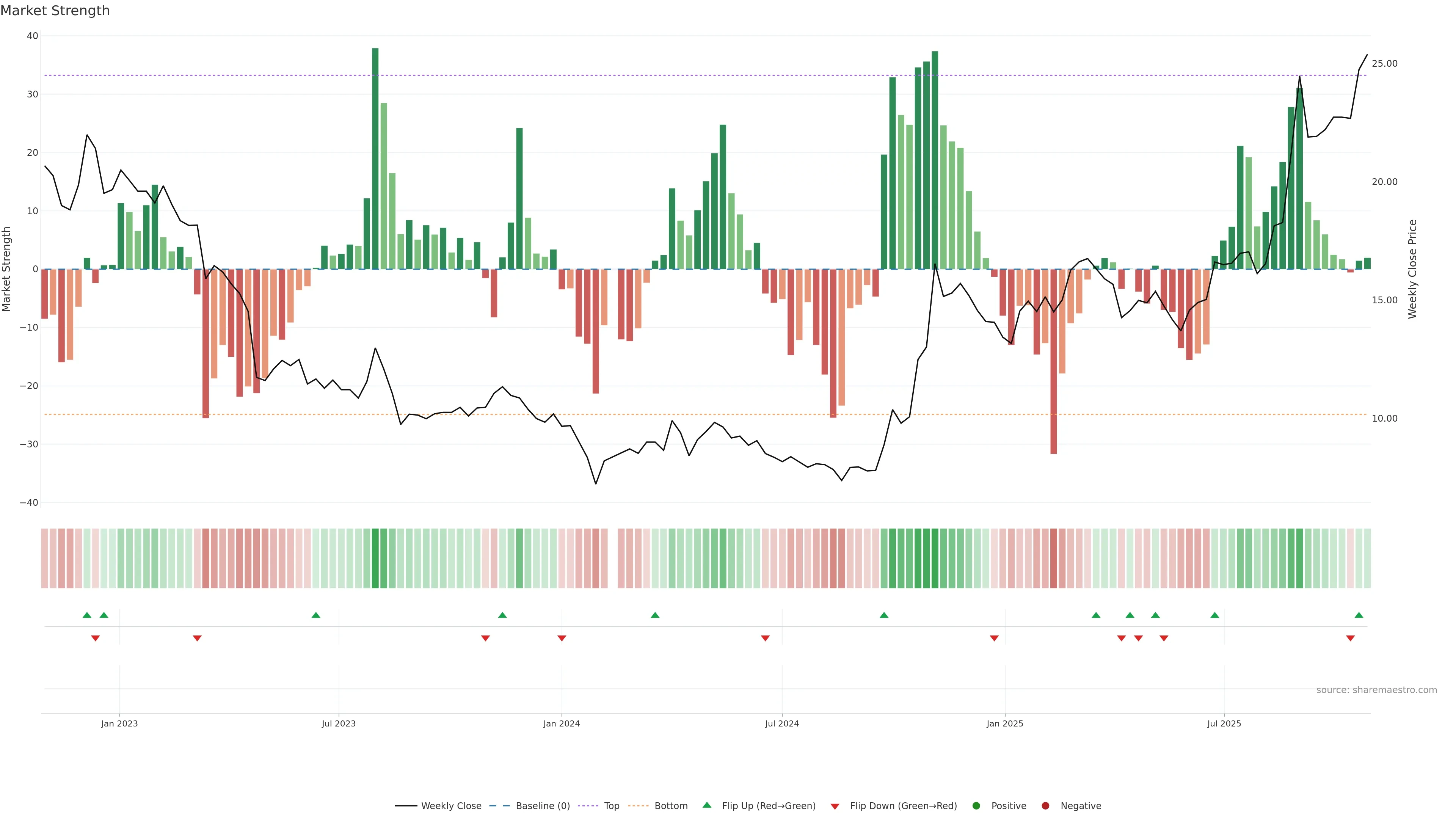Click the dark red Negative circle legend icon
This screenshot has width=1456, height=819.
1045,806
